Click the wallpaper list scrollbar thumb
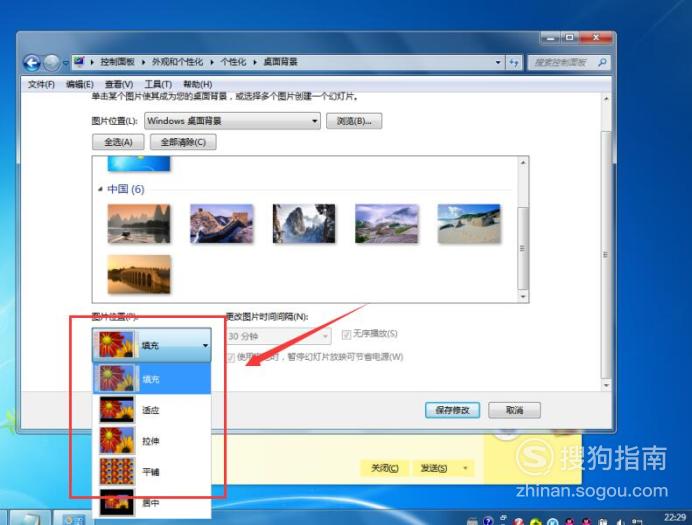The height and width of the screenshot is (525, 692). pyautogui.click(x=523, y=248)
